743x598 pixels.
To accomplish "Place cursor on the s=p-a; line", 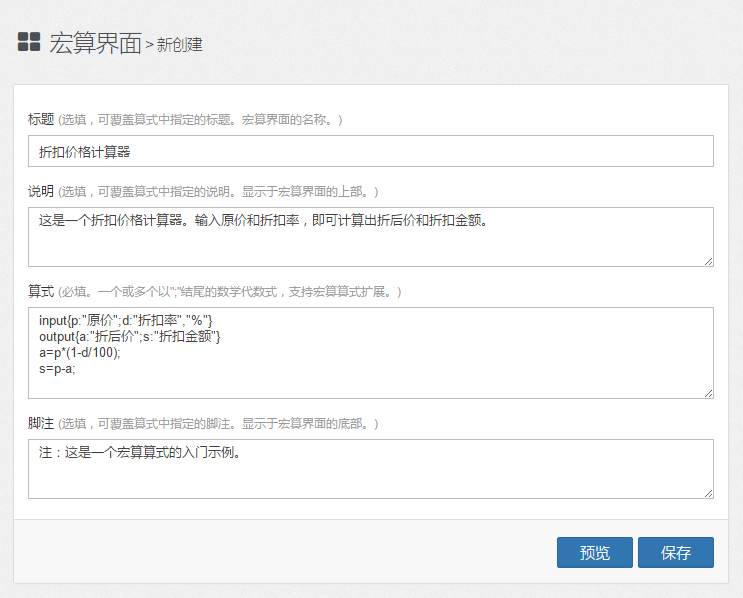I will pyautogui.click(x=57, y=369).
